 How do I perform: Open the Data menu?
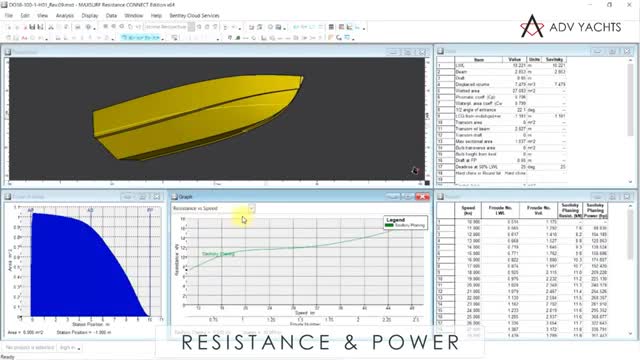point(111,16)
